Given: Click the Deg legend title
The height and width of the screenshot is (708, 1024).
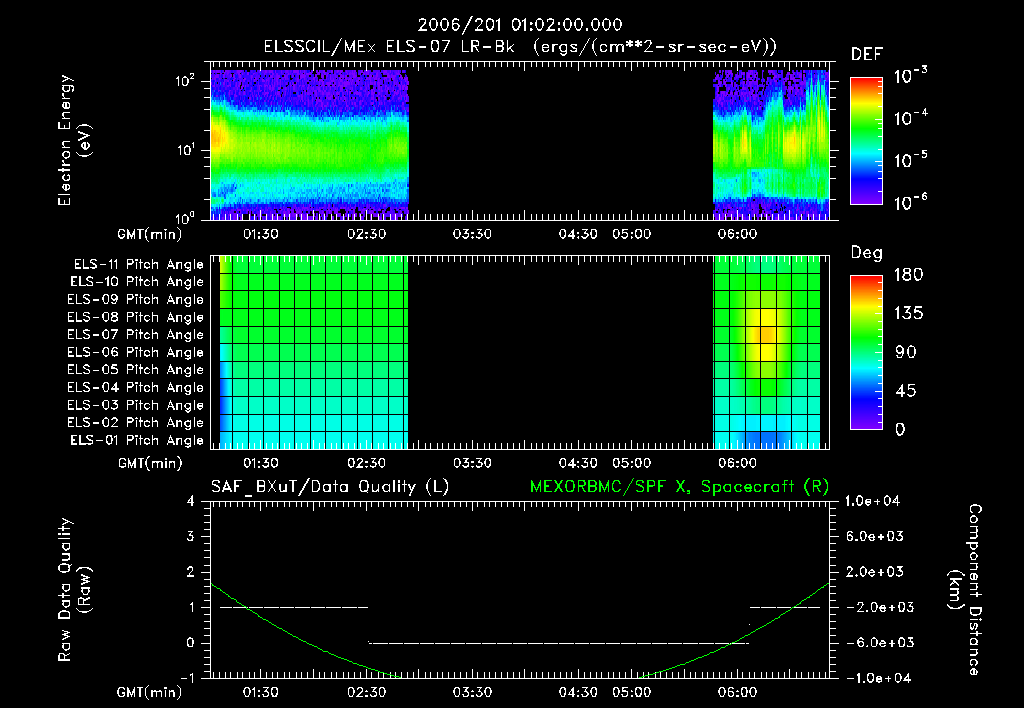Looking at the screenshot, I should pos(867,253).
